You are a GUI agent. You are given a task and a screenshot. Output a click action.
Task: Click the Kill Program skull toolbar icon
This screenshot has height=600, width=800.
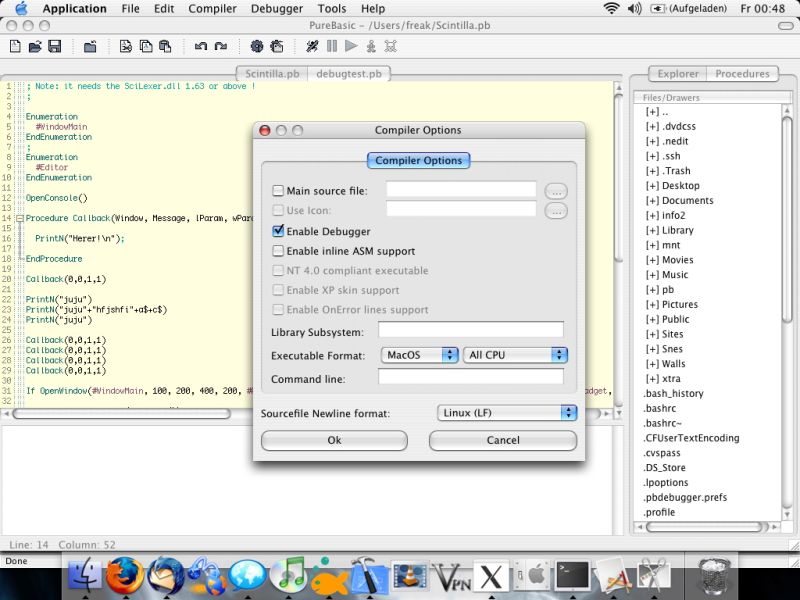point(391,46)
